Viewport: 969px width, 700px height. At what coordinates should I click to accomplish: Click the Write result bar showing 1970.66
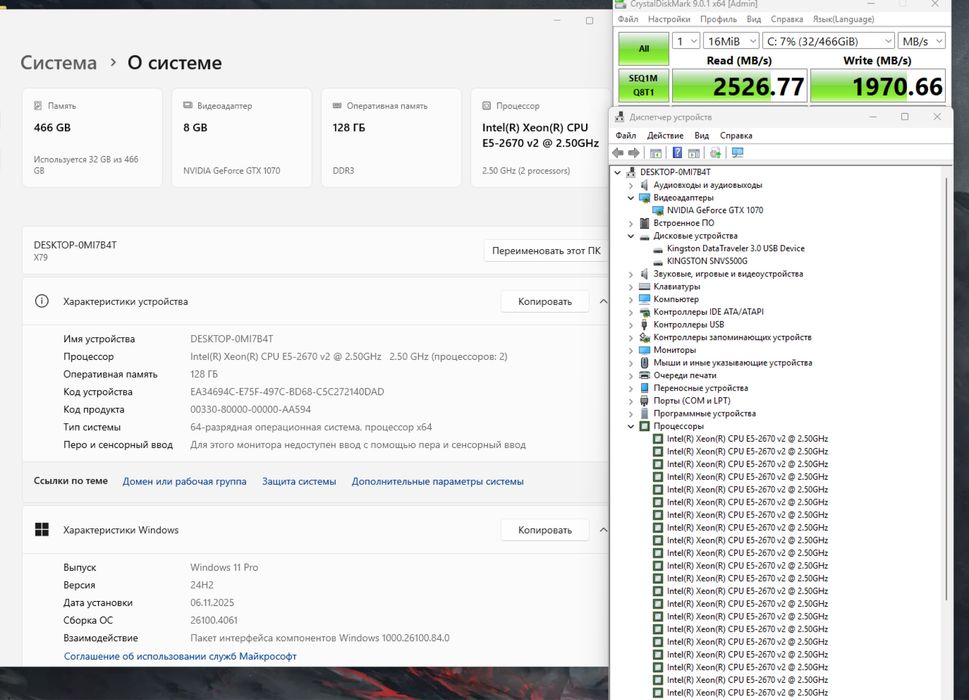pyautogui.click(x=878, y=86)
